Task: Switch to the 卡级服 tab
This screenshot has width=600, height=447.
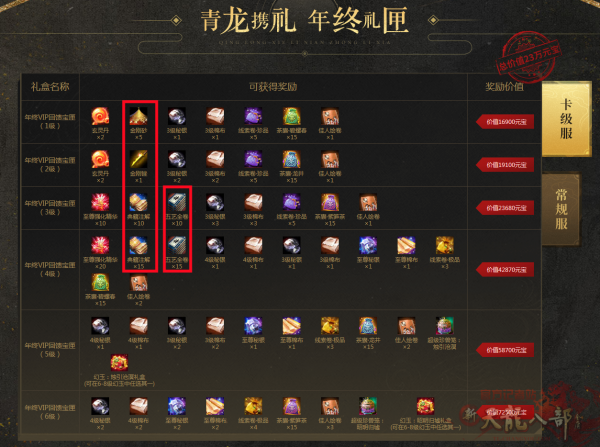Action: coord(566,119)
